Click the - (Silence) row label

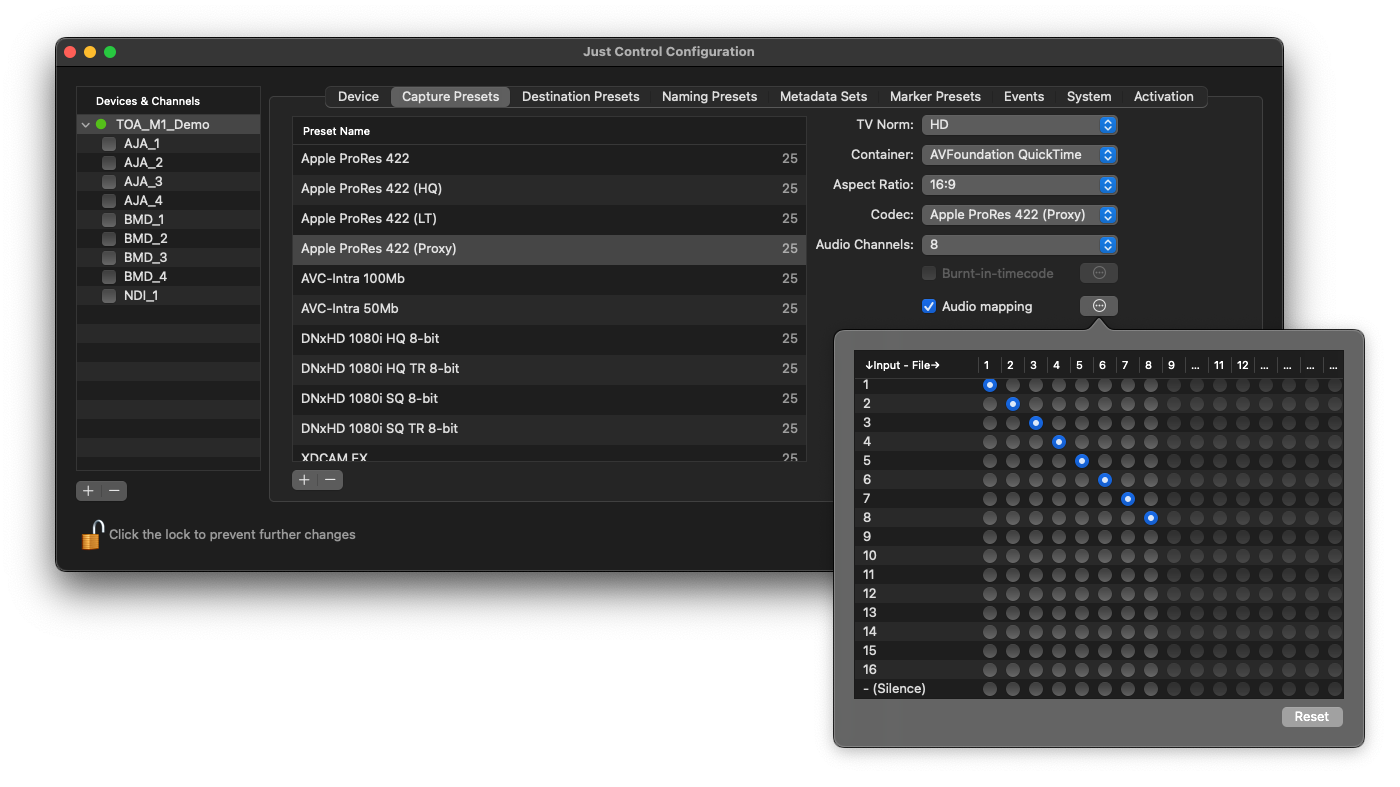894,689
